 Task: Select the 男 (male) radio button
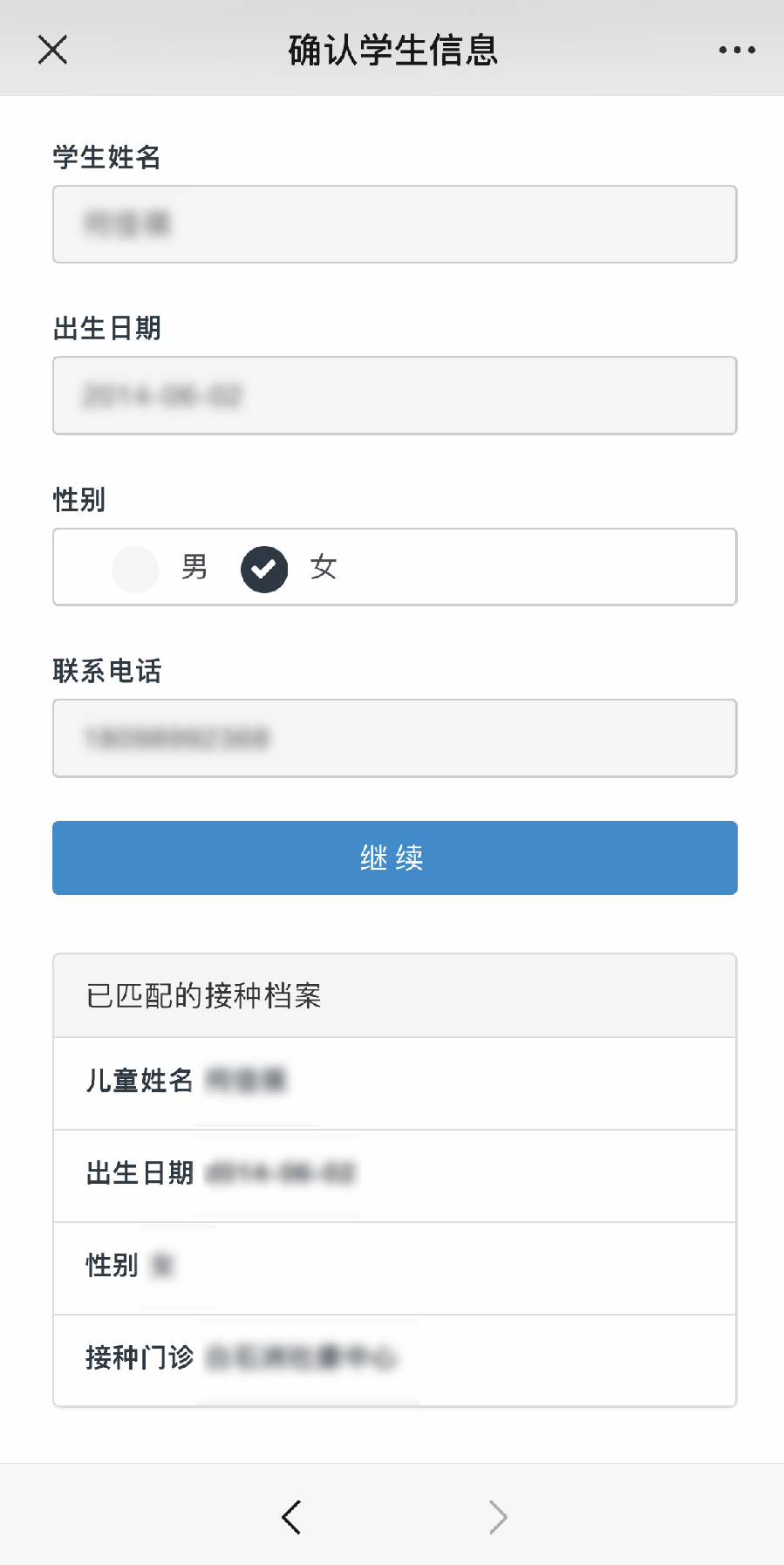(135, 569)
